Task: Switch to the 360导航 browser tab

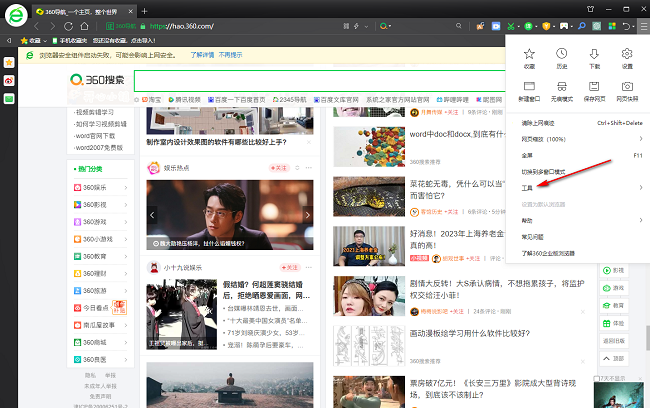Action: coord(84,12)
